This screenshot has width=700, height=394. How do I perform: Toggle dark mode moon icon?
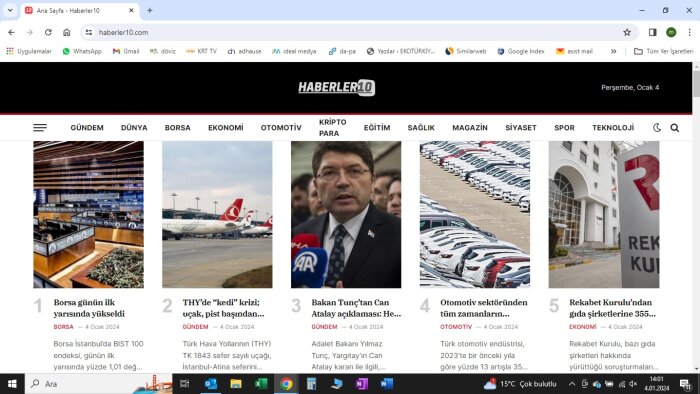[657, 128]
